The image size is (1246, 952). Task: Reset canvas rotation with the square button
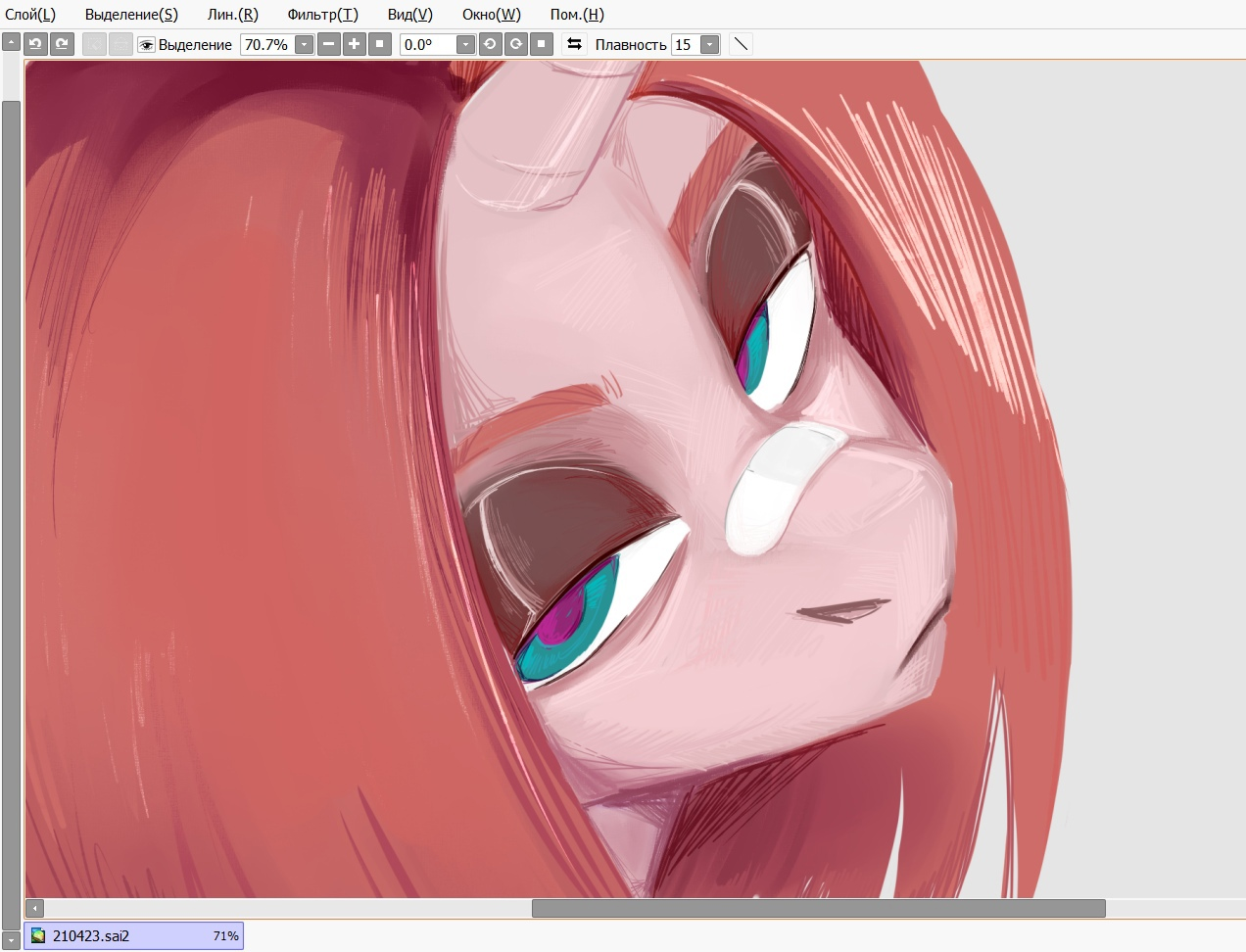(542, 44)
